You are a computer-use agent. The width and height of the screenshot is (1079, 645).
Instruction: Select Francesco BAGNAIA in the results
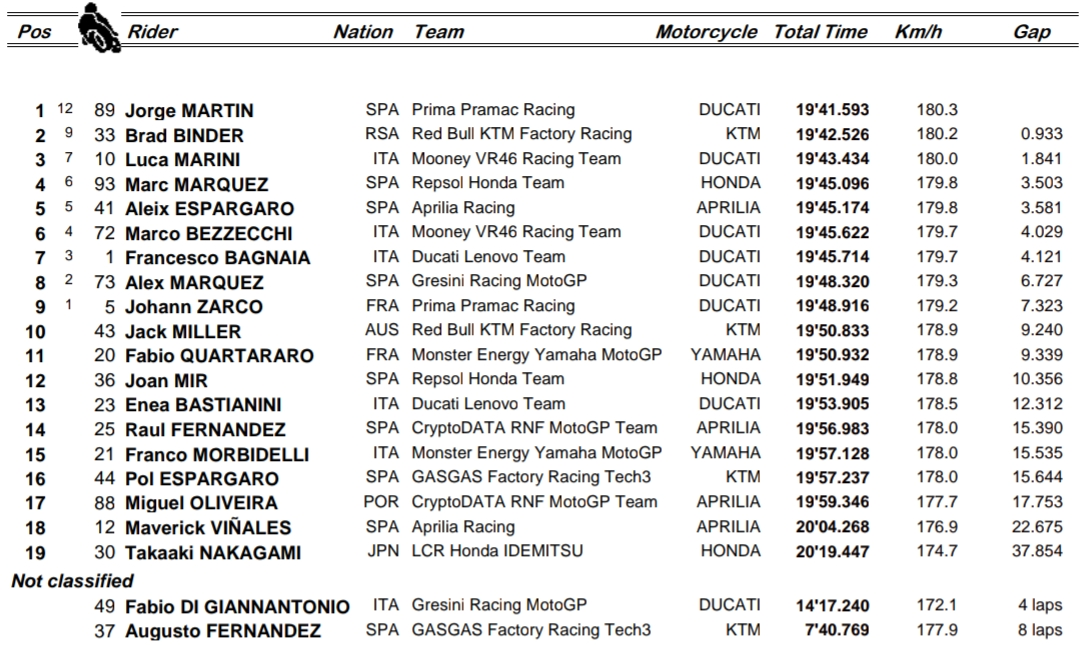[217, 258]
